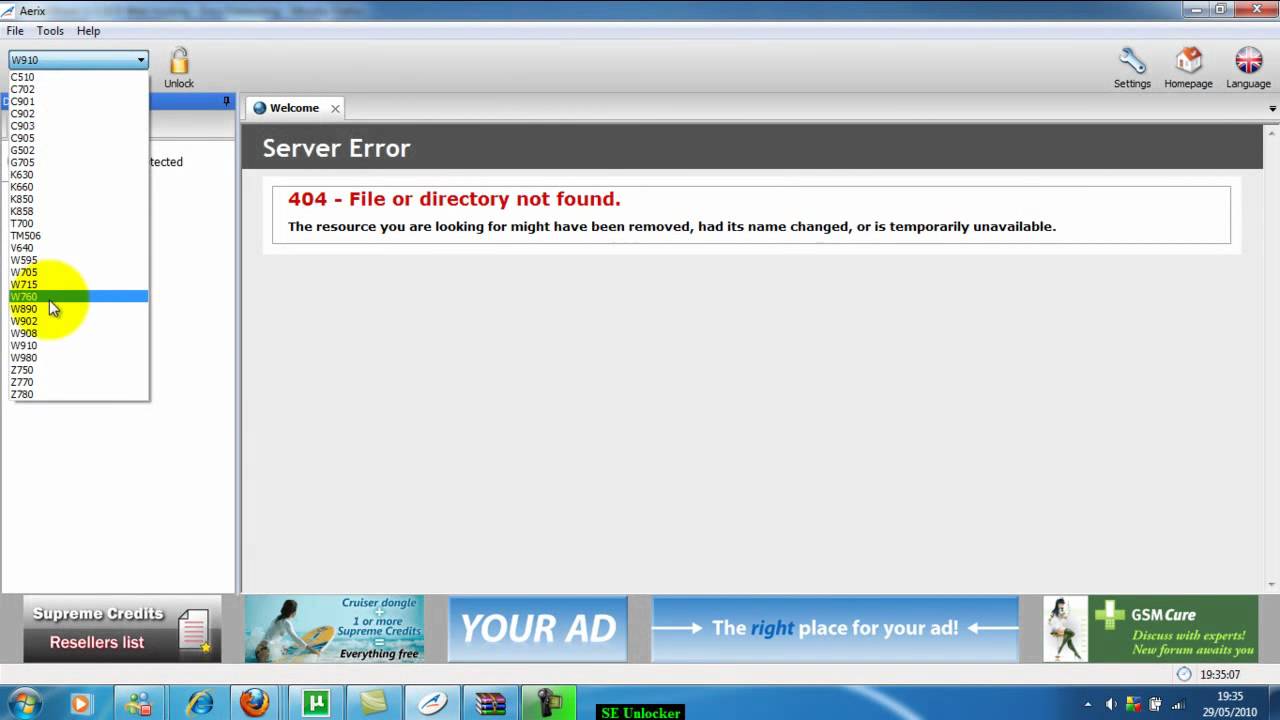Open WinRAR from the taskbar
1280x720 pixels.
[x=490, y=703]
